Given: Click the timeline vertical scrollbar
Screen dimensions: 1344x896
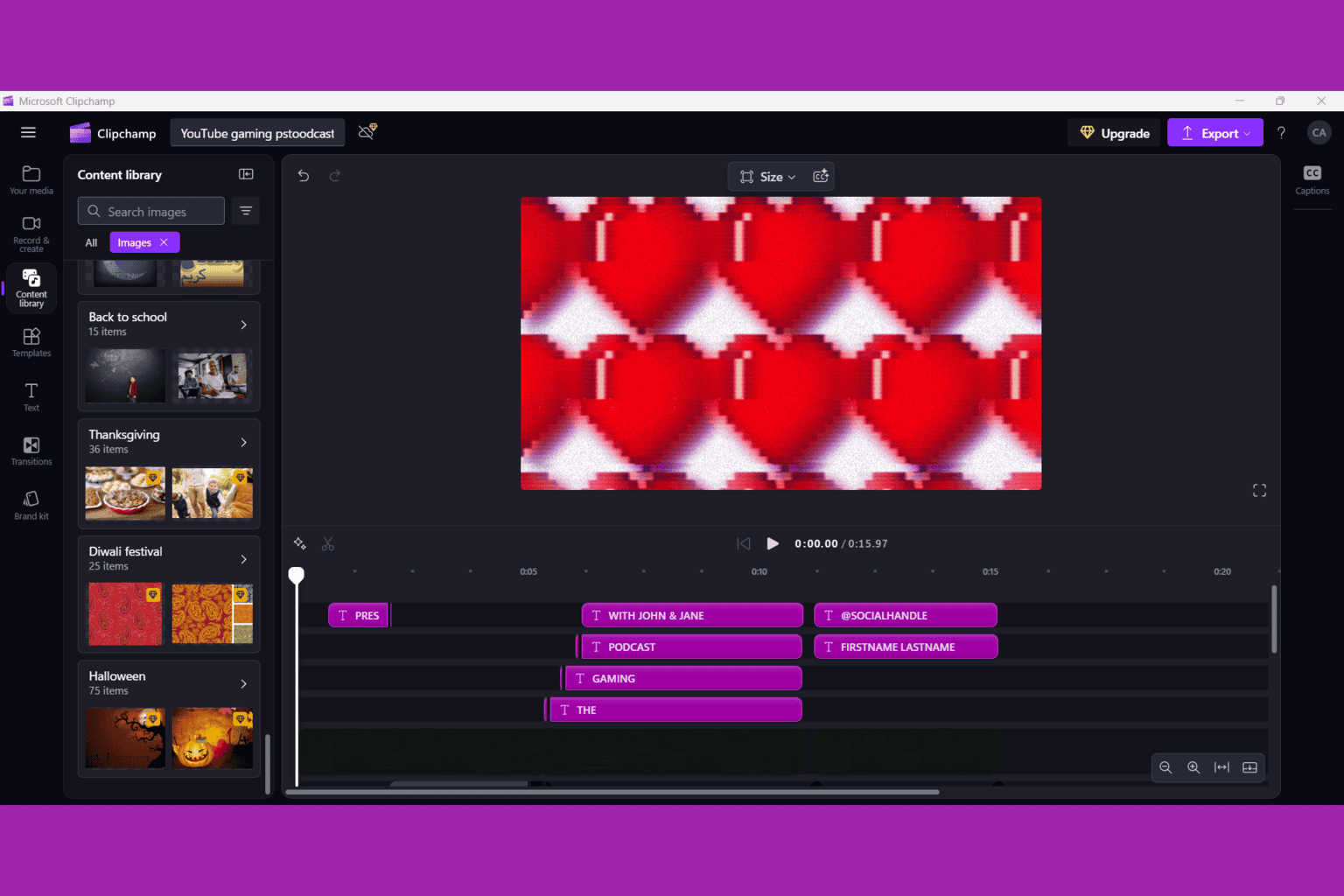Looking at the screenshot, I should pyautogui.click(x=1274, y=619).
